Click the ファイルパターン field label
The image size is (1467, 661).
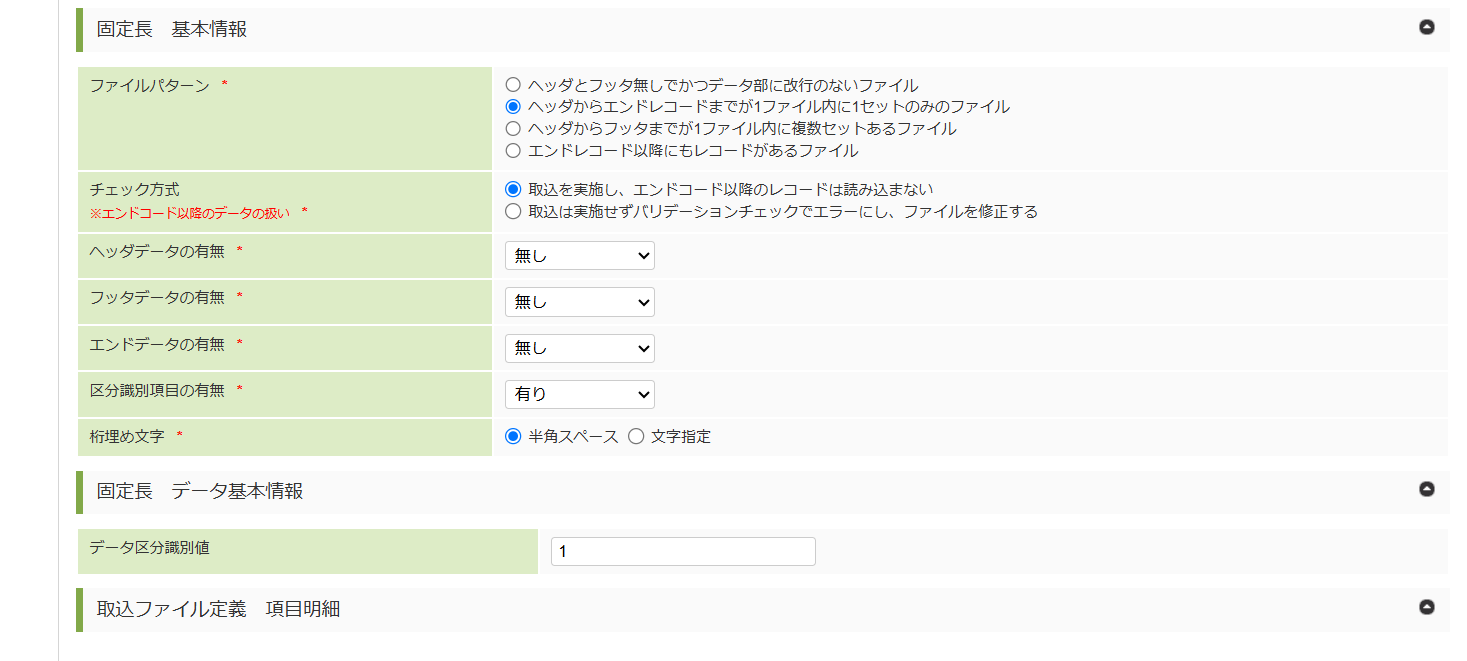(150, 86)
